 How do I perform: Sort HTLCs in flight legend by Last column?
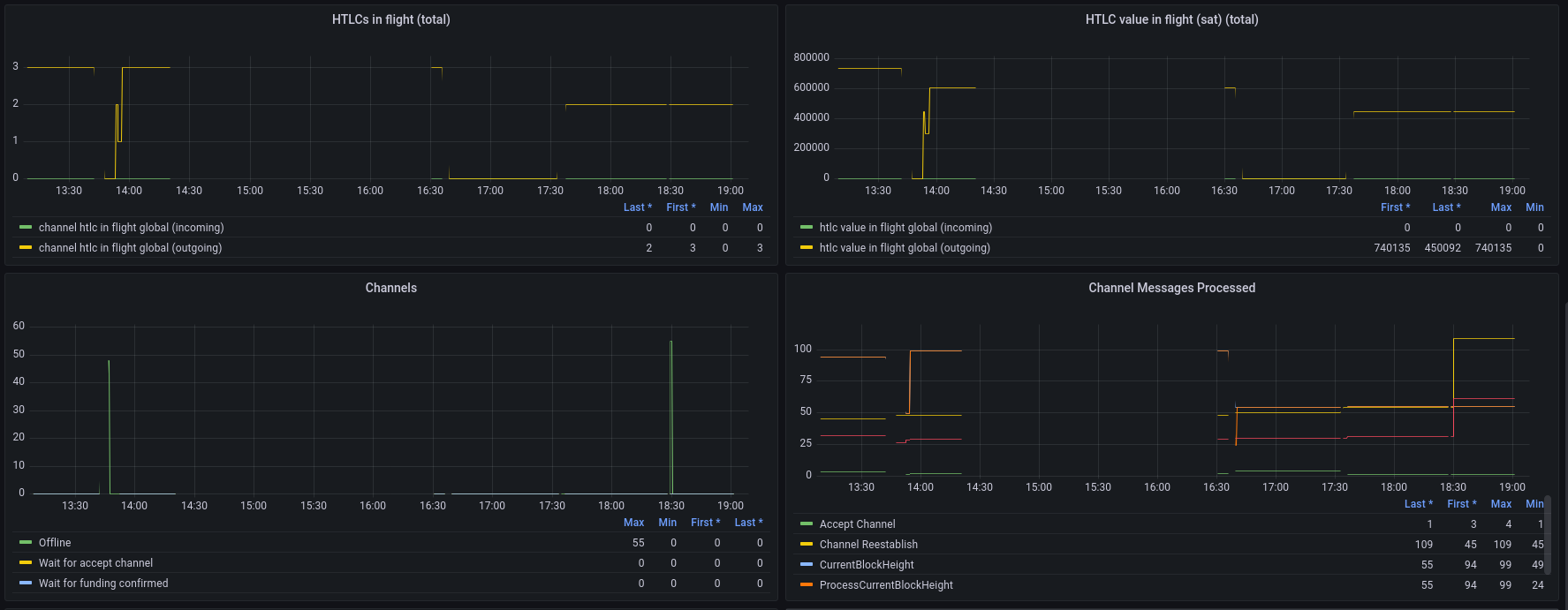pos(637,207)
